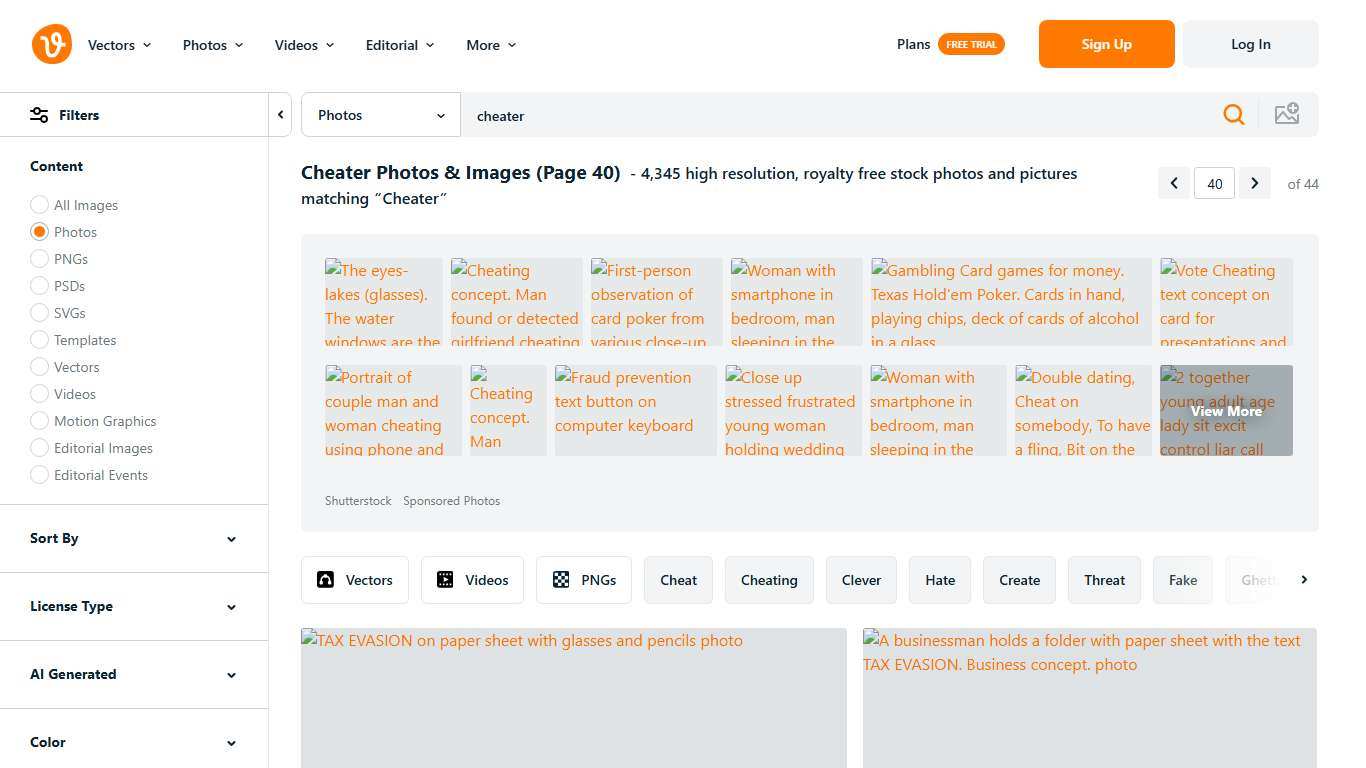Click the search magnifier icon
Image resolution: width=1366 pixels, height=768 pixels.
pos(1234,114)
